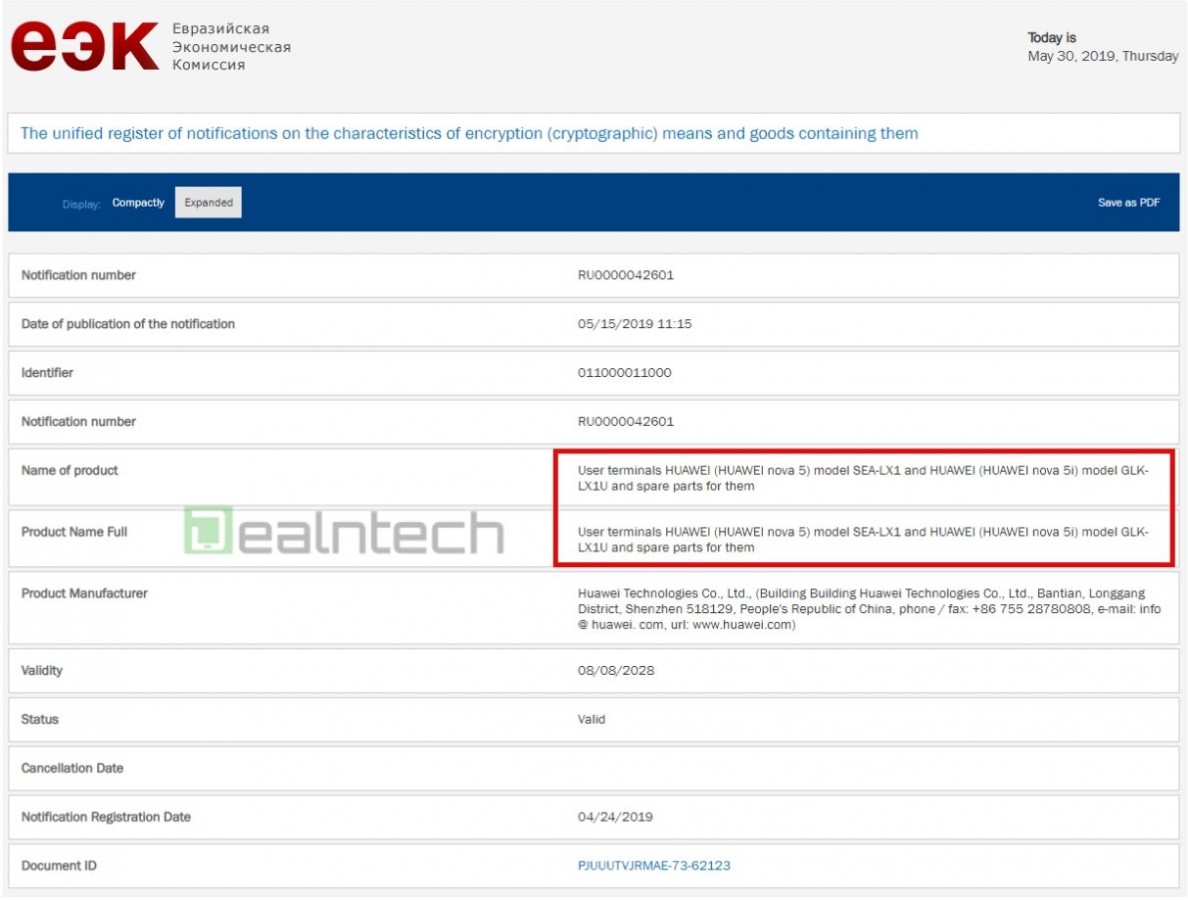Image resolution: width=1188 pixels, height=900 pixels.
Task: Click the EEK logo
Action: click(84, 46)
